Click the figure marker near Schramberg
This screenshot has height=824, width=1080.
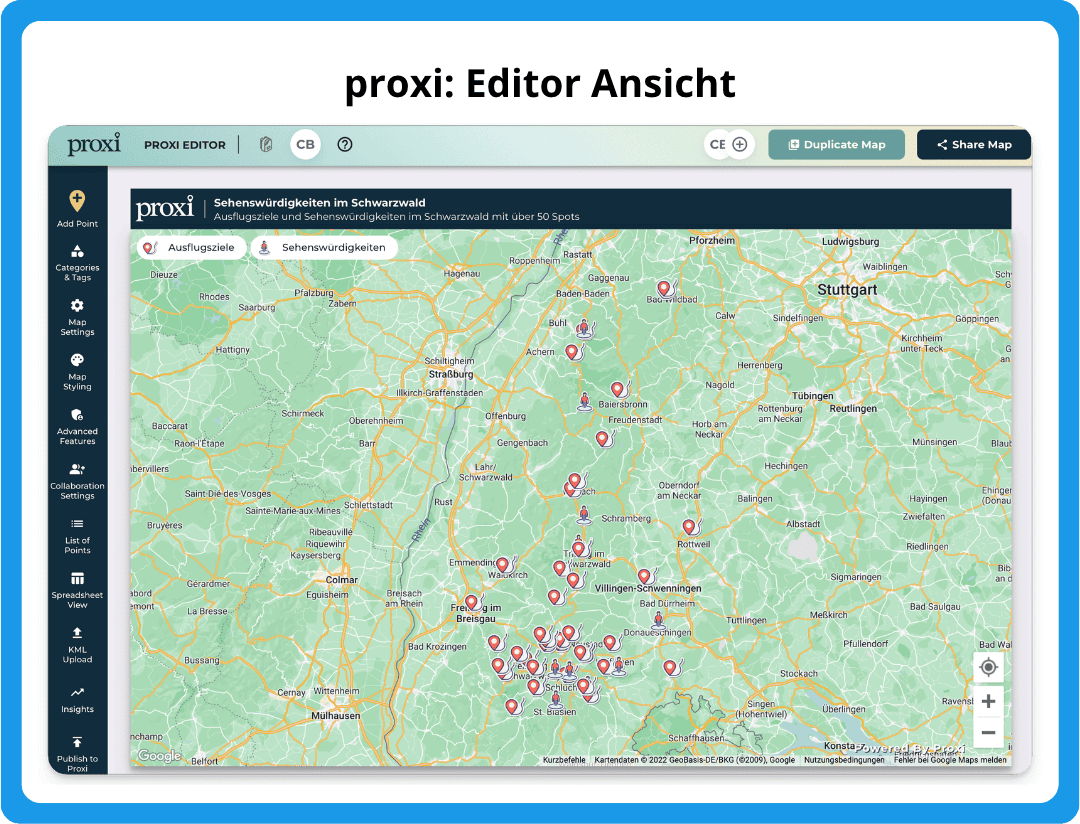point(584,515)
